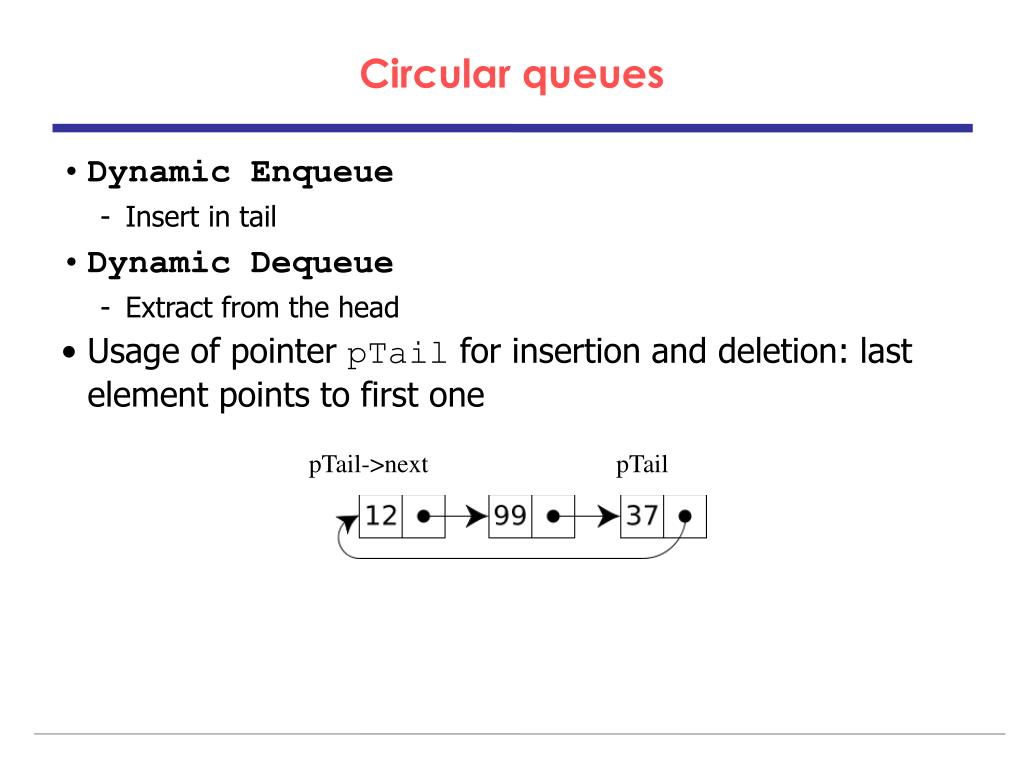Click the curved return arrowhead at node 12
This screenshot has width=1024, height=768.
point(348,522)
